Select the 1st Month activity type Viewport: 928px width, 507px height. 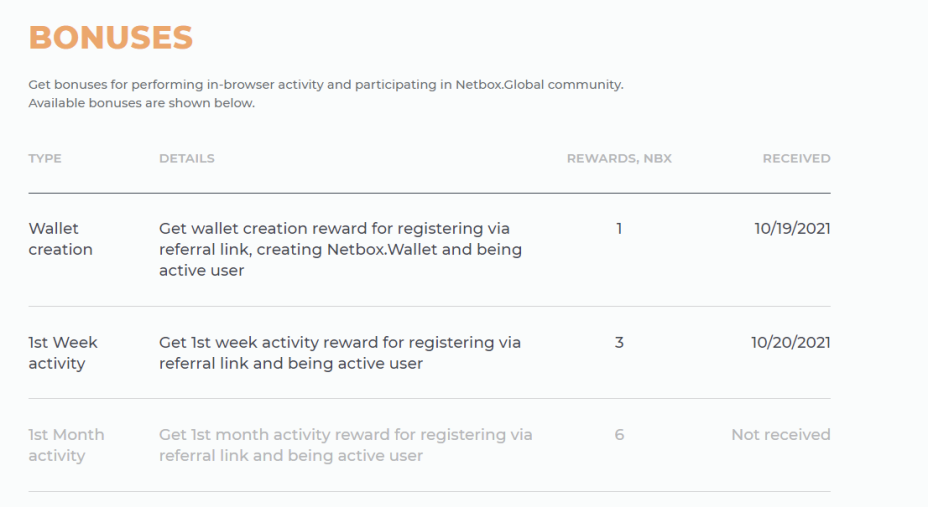66,445
